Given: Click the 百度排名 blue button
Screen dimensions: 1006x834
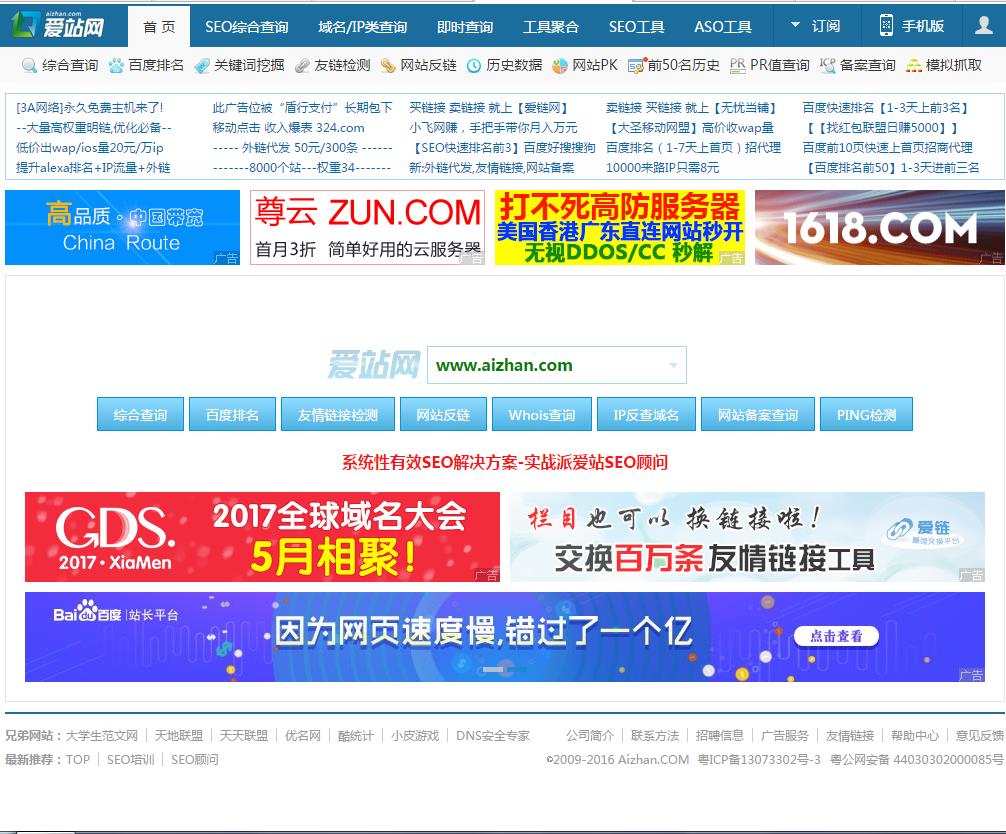Looking at the screenshot, I should (232, 414).
